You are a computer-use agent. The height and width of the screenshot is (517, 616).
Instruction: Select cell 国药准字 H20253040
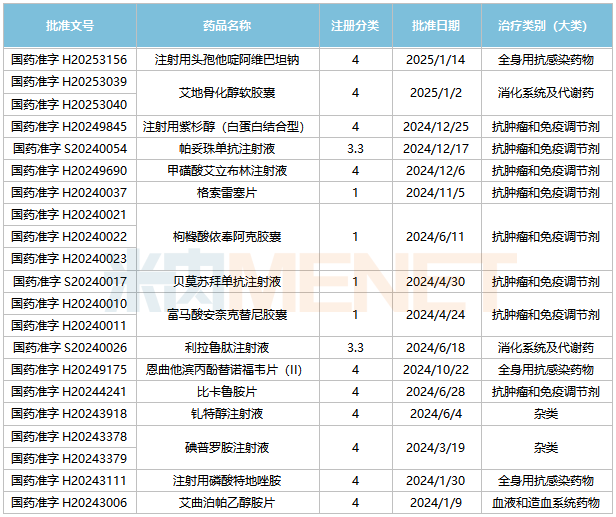coord(69,104)
